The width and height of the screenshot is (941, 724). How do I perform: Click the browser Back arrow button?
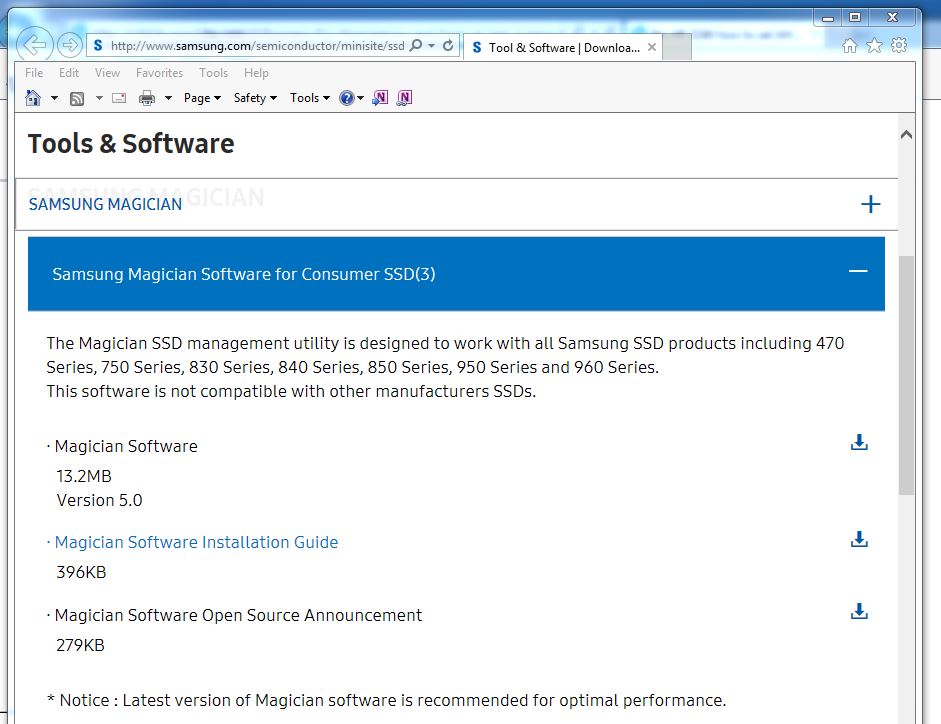35,45
